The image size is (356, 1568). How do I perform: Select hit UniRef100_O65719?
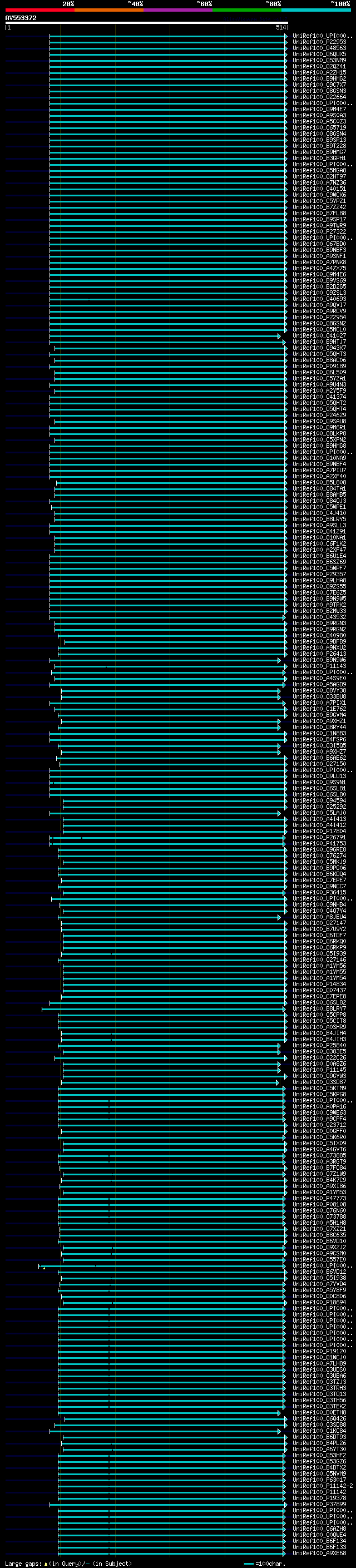(x=319, y=127)
